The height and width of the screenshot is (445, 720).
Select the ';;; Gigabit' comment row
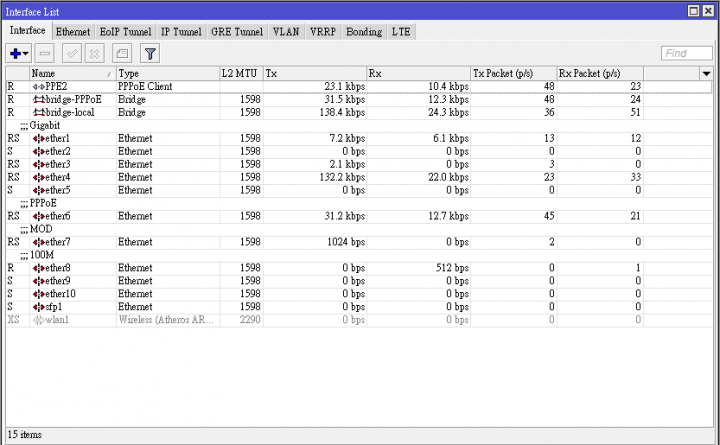tap(359, 125)
